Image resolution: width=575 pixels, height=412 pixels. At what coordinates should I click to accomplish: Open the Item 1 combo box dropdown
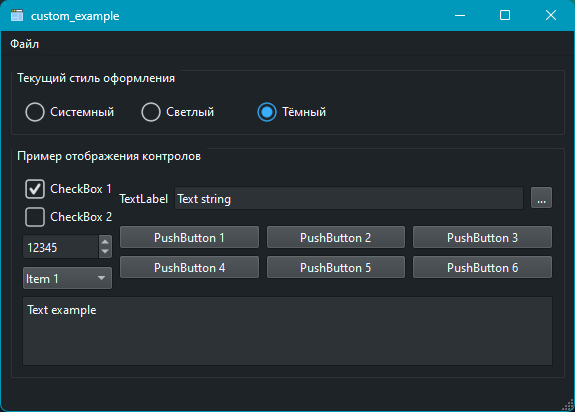tap(67, 278)
